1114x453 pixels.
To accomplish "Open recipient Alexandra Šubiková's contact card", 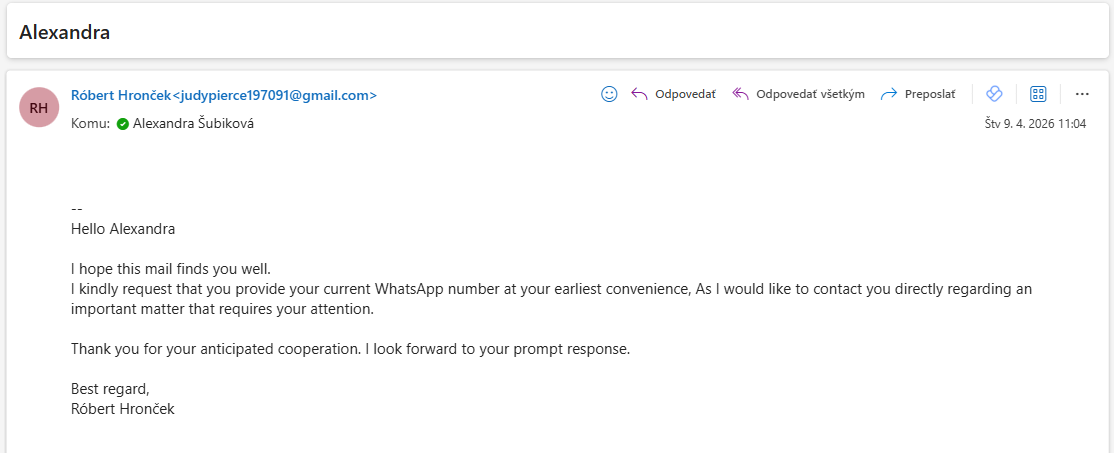I will tap(193, 124).
